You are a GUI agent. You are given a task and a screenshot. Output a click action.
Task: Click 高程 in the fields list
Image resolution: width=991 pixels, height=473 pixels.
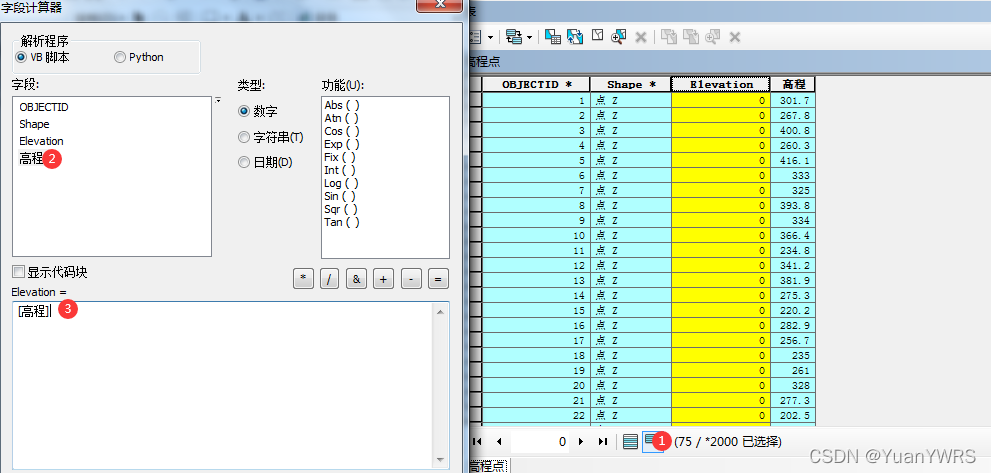31,158
